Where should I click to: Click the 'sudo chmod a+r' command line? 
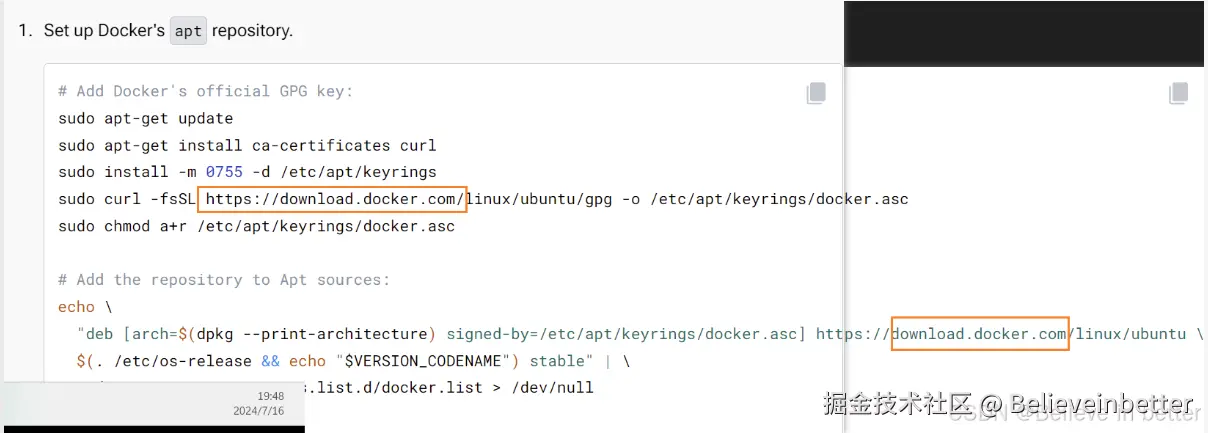tap(256, 226)
